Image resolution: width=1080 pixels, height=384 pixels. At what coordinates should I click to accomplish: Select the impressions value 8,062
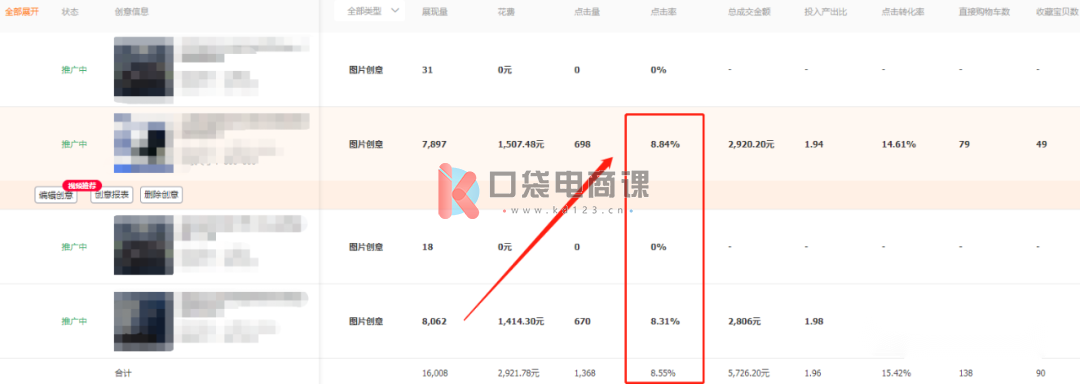coord(435,321)
